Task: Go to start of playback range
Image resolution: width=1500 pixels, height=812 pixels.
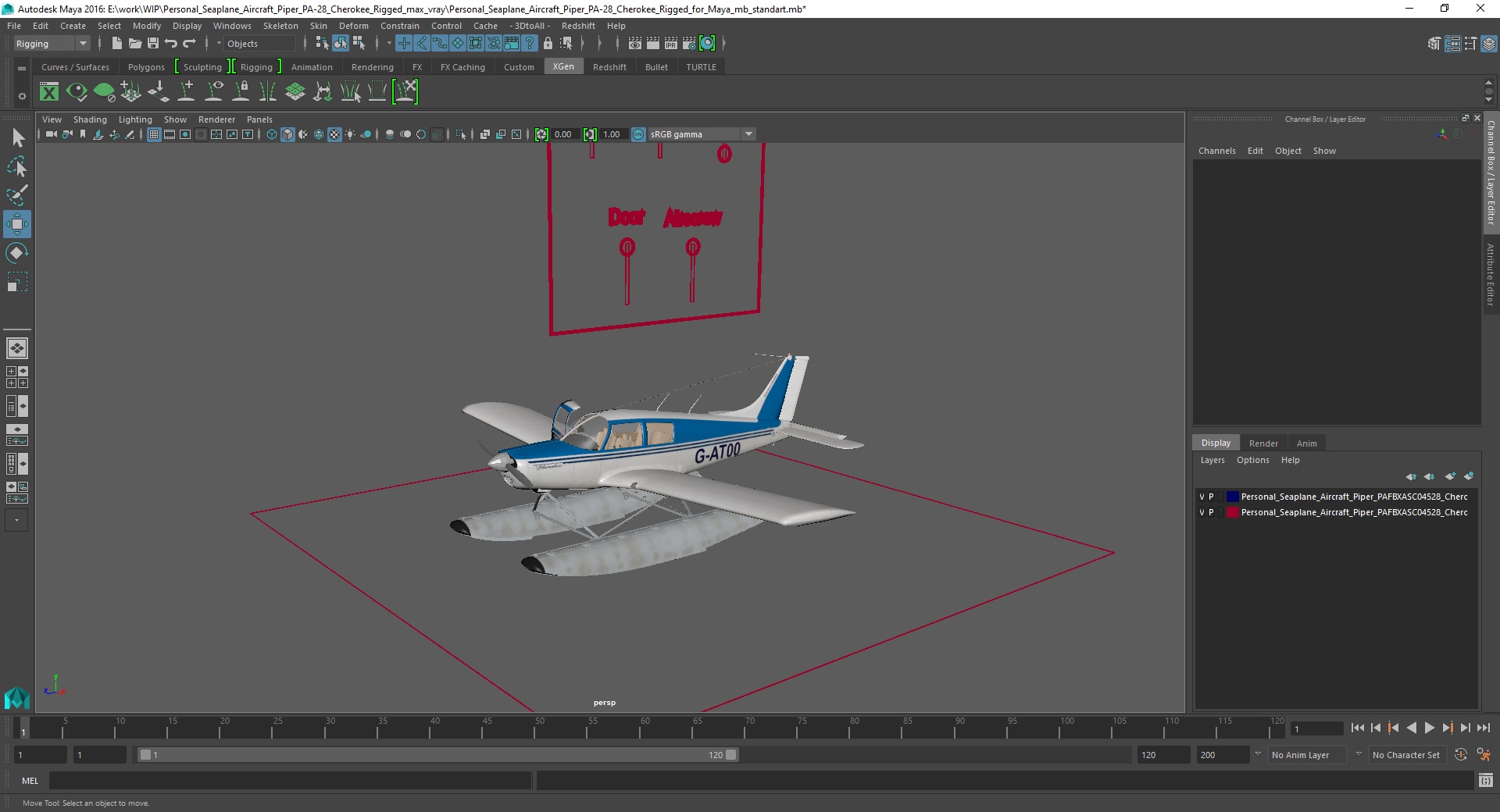Action: (x=1357, y=728)
